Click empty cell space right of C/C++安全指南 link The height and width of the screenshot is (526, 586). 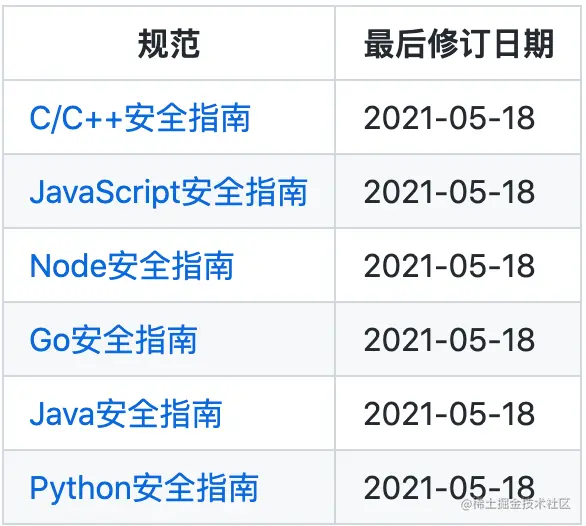coord(292,118)
